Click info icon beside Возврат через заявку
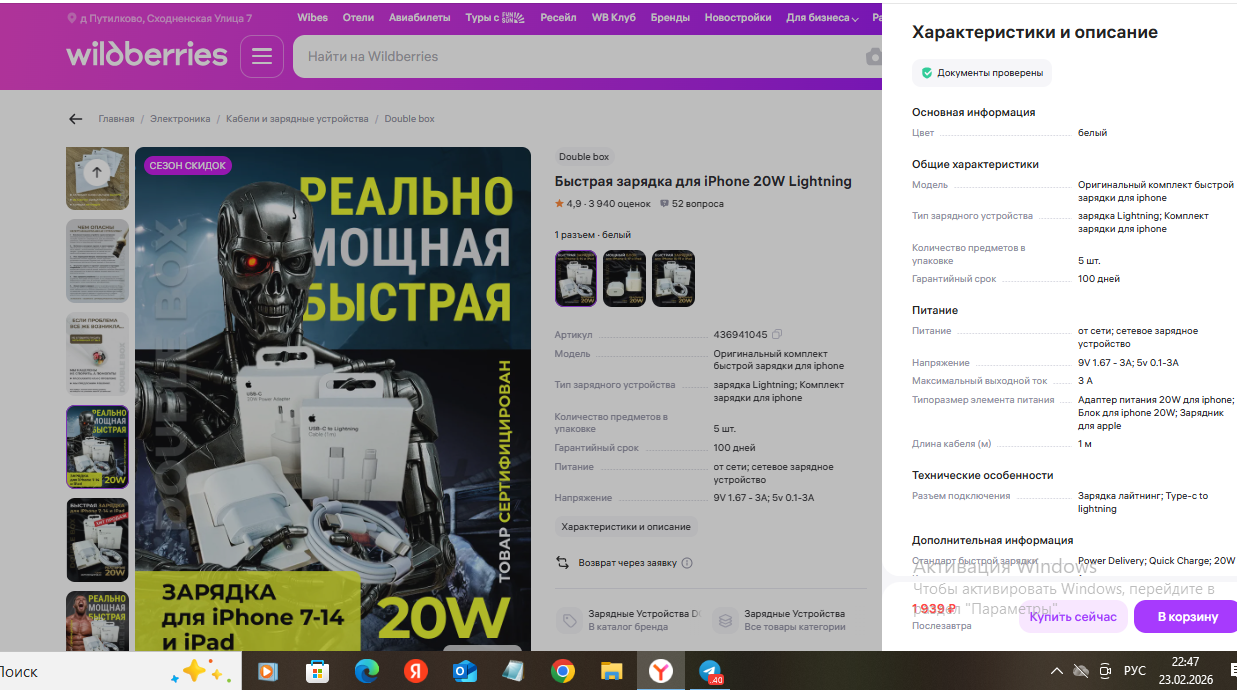The image size is (1237, 690). coord(687,563)
